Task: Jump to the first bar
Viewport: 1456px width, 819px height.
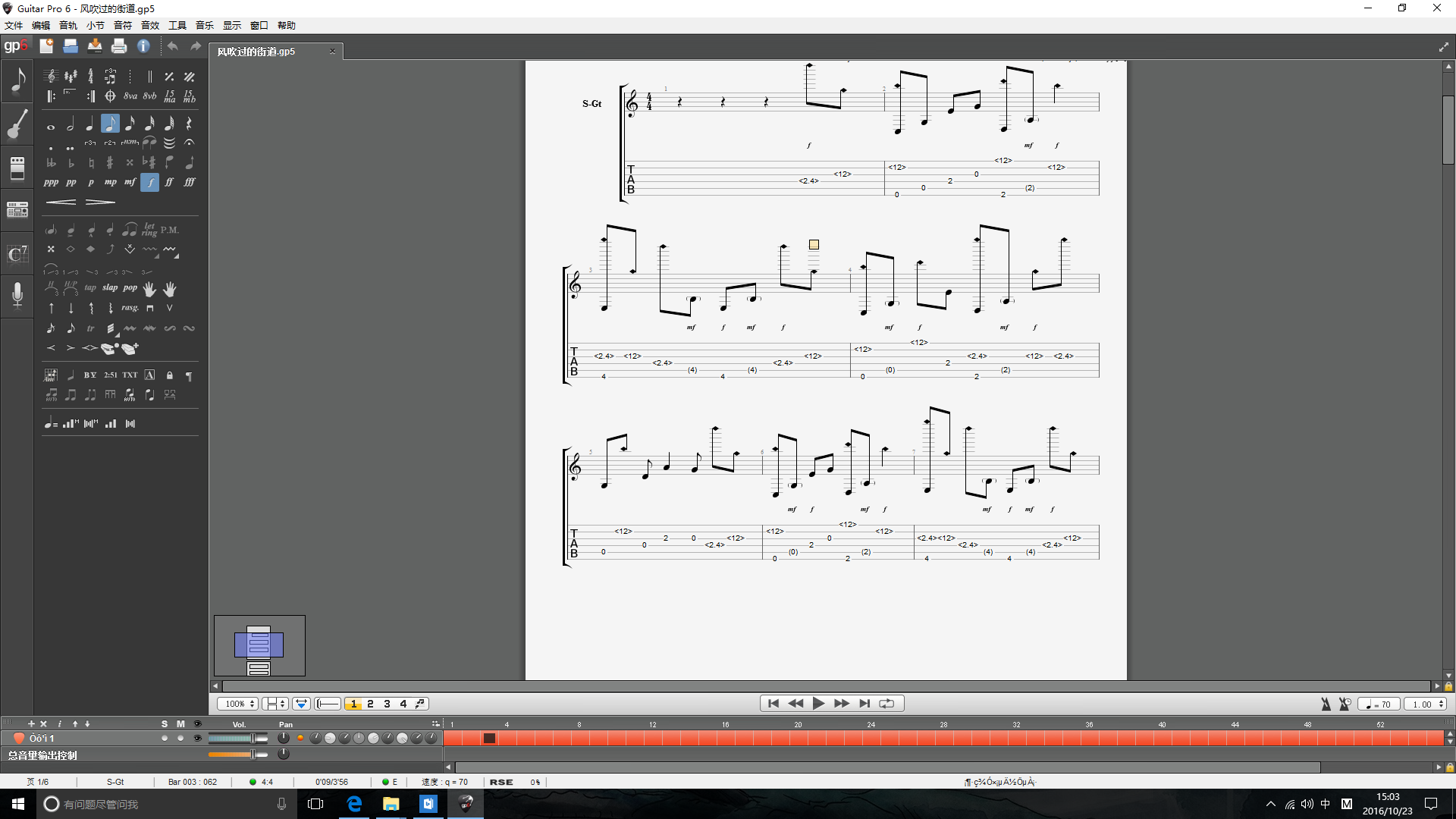Action: tap(773, 704)
